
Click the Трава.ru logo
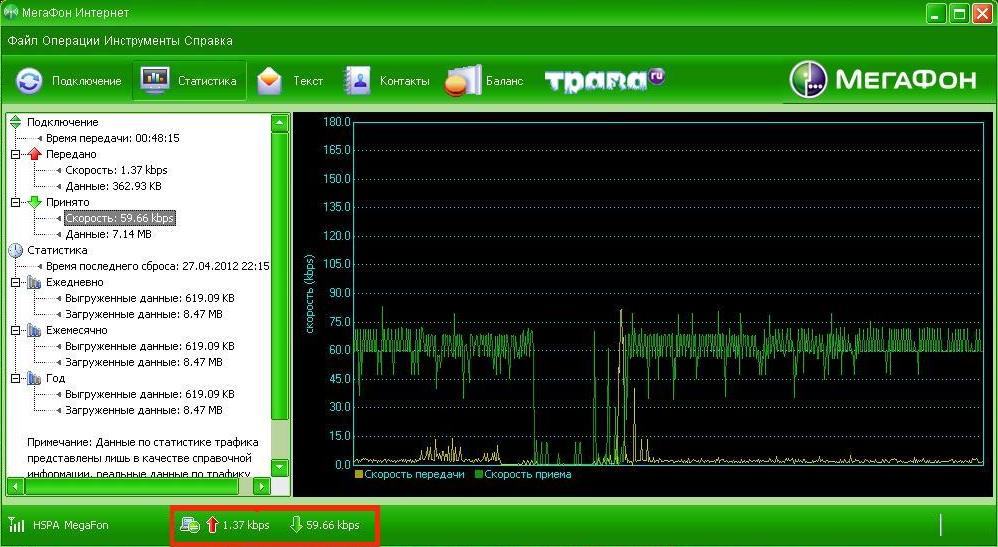click(x=605, y=80)
